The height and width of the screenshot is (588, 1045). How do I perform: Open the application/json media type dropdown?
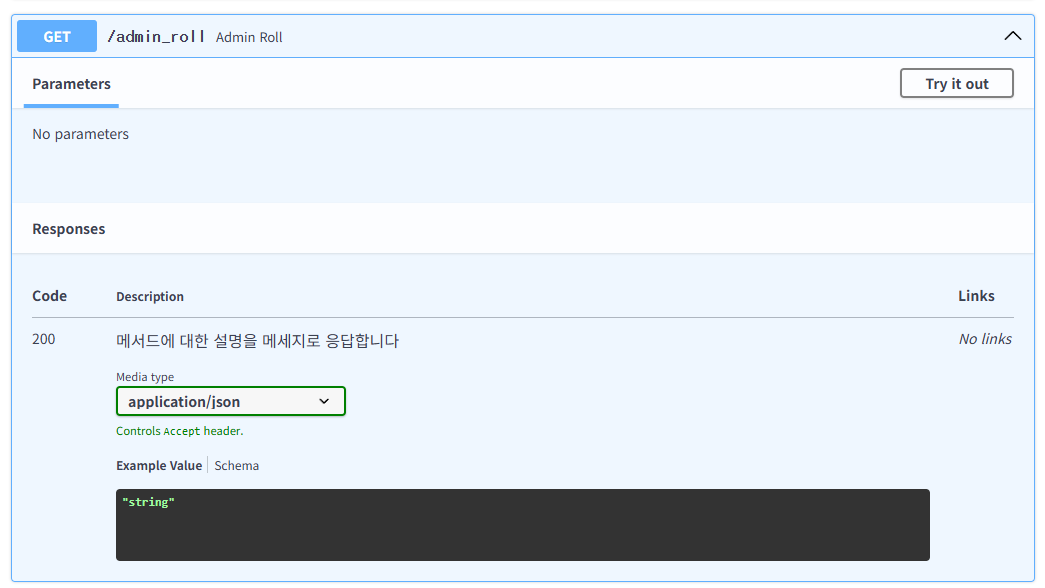point(231,401)
